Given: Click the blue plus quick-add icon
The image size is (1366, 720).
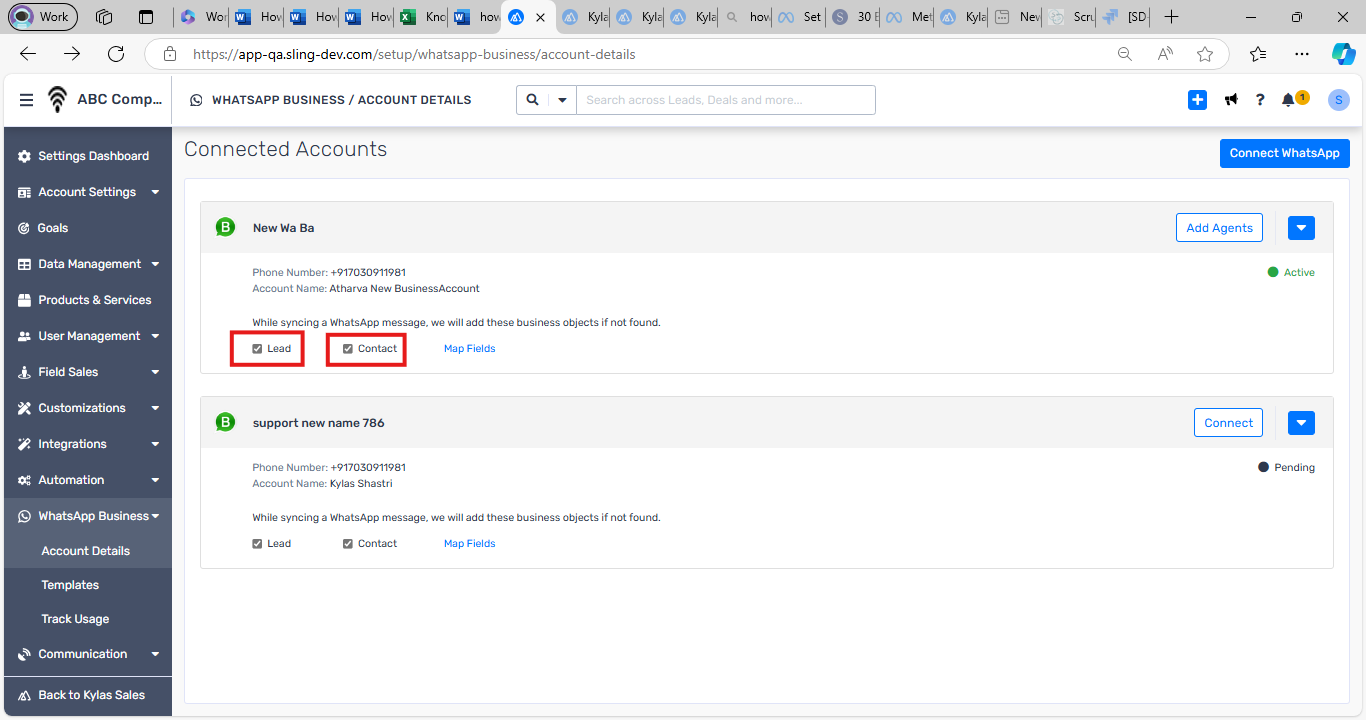Looking at the screenshot, I should coord(1197,100).
